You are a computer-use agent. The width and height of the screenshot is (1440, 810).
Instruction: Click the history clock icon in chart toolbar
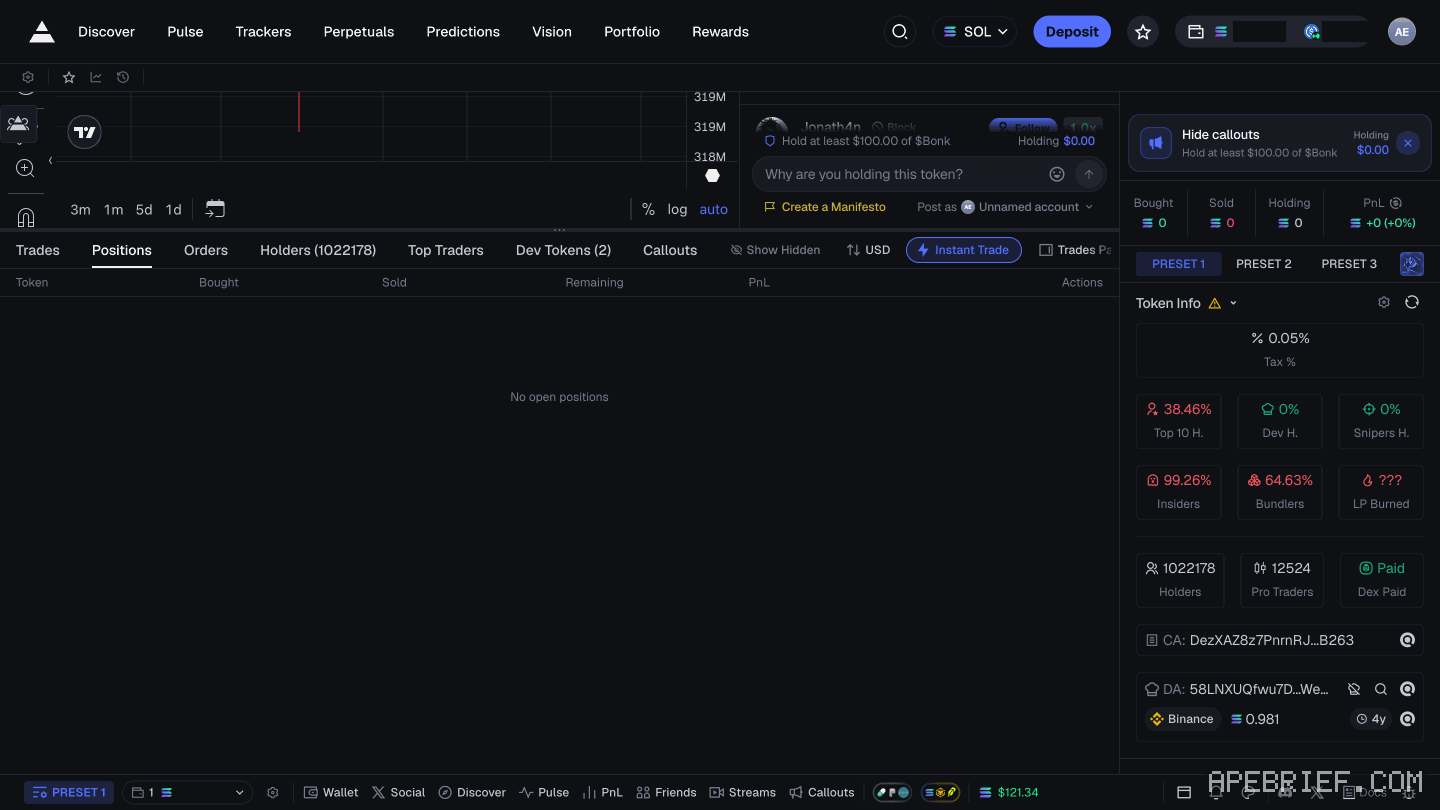(x=123, y=77)
